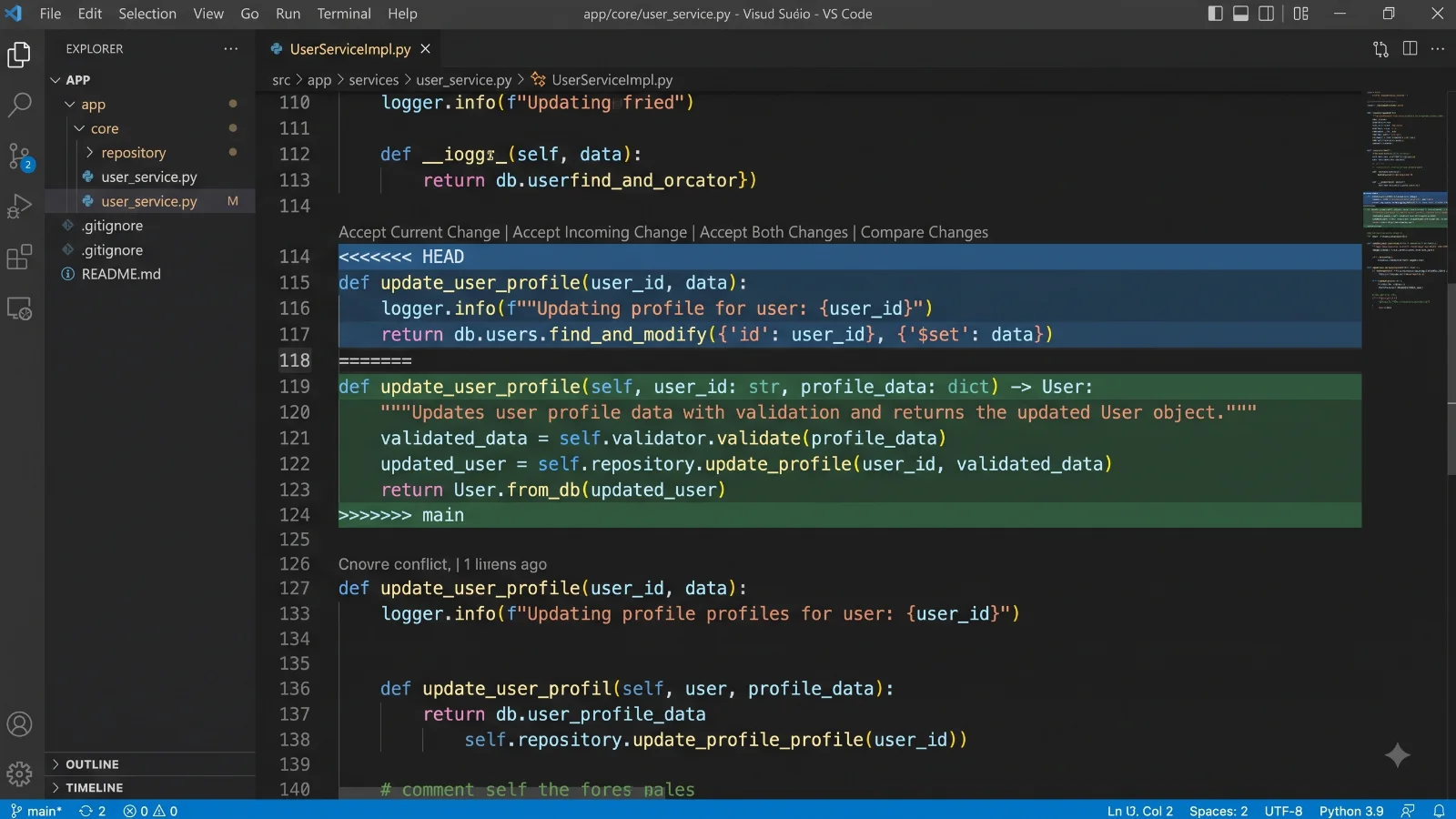Screen dimensions: 1456x819
Task: Click user_service.py breadcrumb segment
Action: coord(464,80)
